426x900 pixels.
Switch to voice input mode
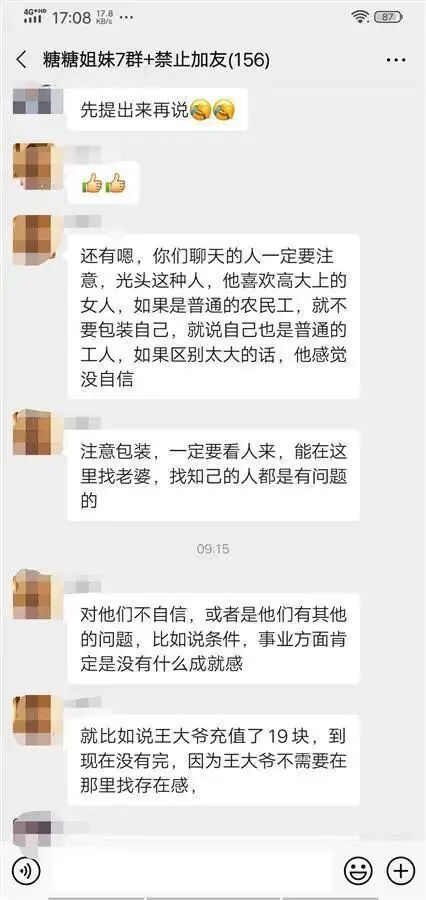coord(25,871)
